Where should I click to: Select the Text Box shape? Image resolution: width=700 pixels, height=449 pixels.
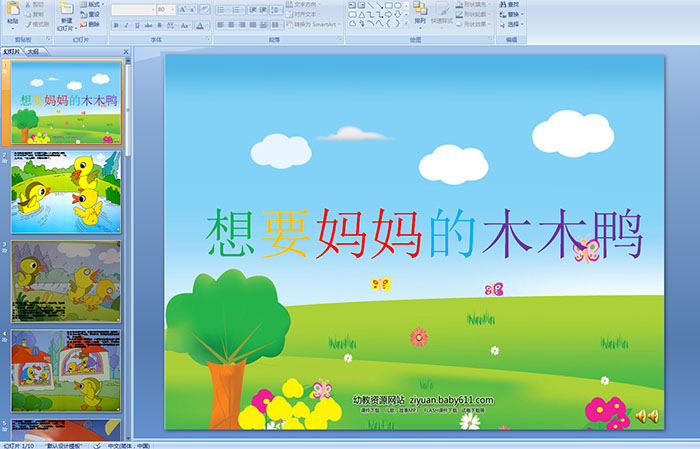tap(352, 5)
